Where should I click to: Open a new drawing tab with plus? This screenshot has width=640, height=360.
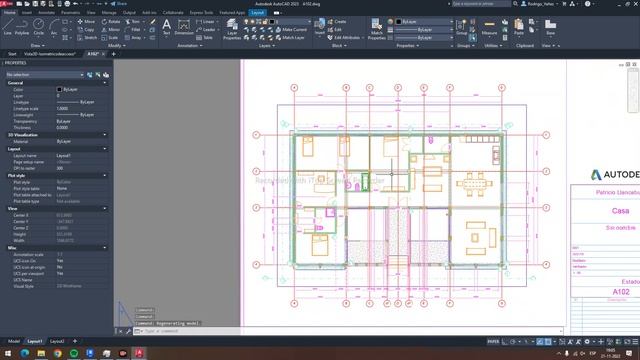113,54
